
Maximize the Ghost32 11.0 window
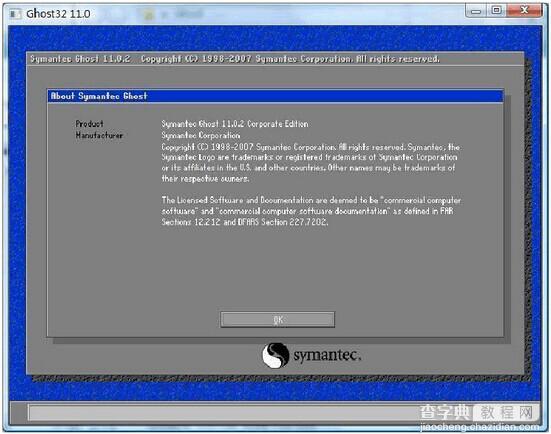point(496,11)
